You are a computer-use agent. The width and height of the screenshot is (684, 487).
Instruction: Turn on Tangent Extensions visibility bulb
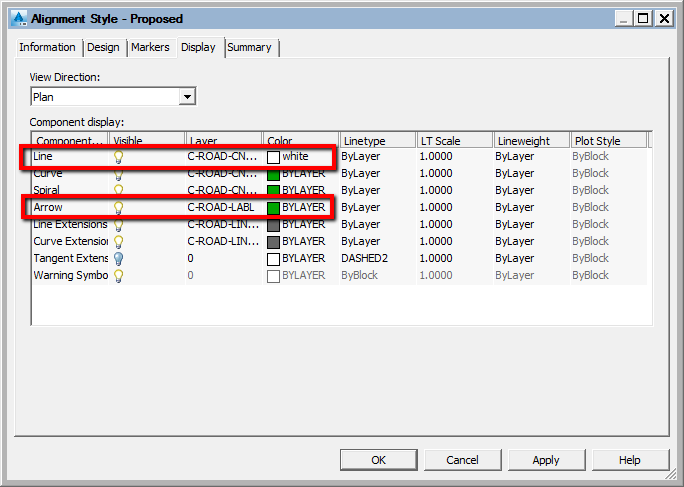(118, 259)
